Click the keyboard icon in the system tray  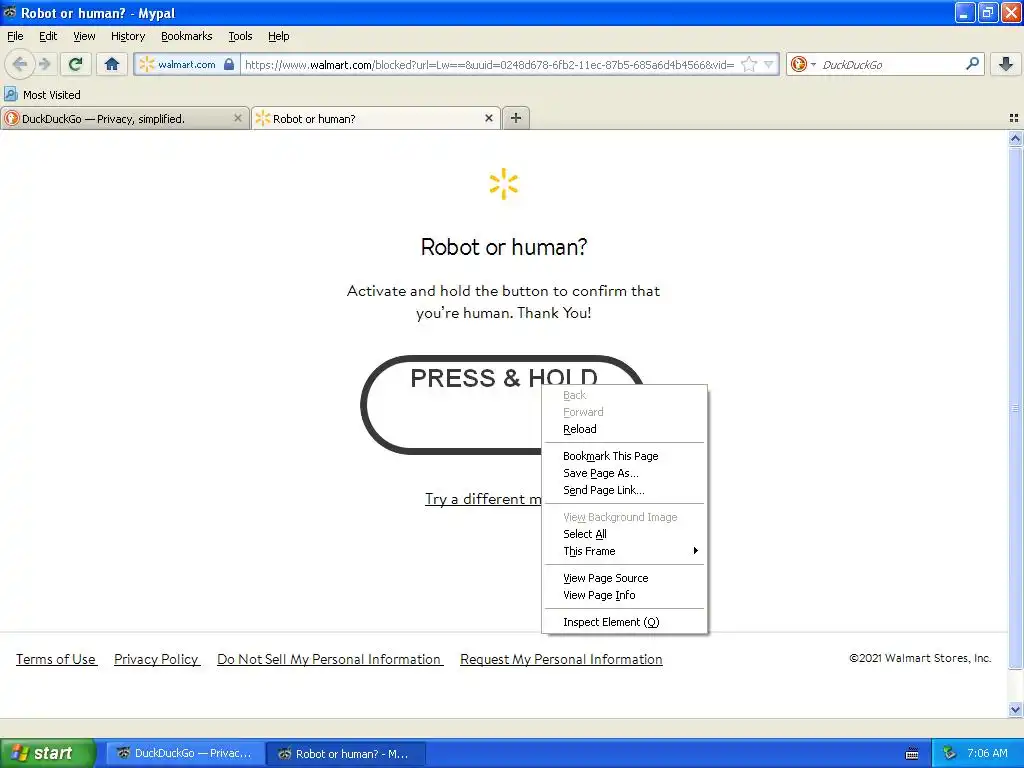[x=912, y=754]
